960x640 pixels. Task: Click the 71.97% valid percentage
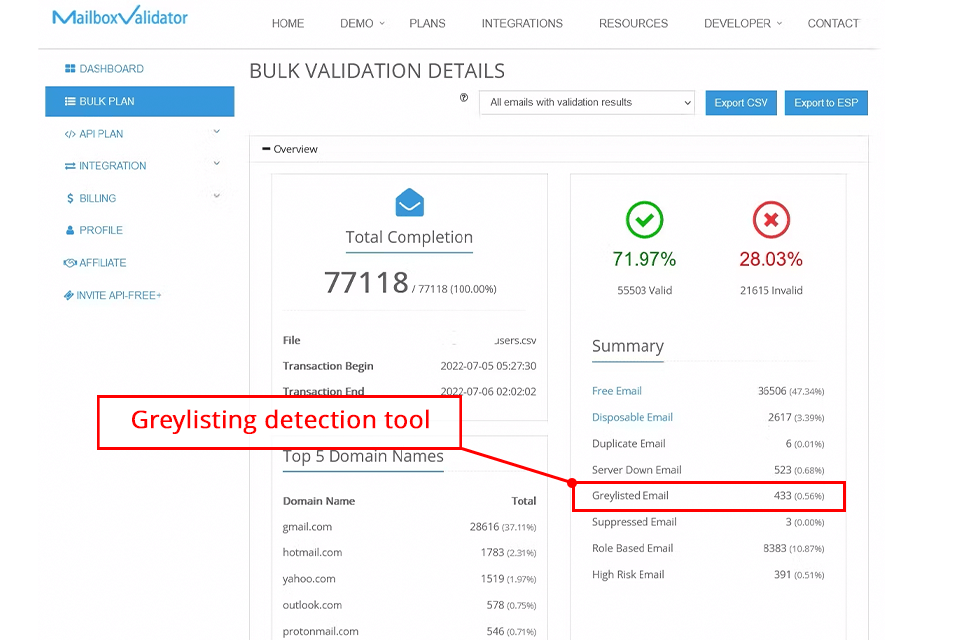click(x=645, y=259)
